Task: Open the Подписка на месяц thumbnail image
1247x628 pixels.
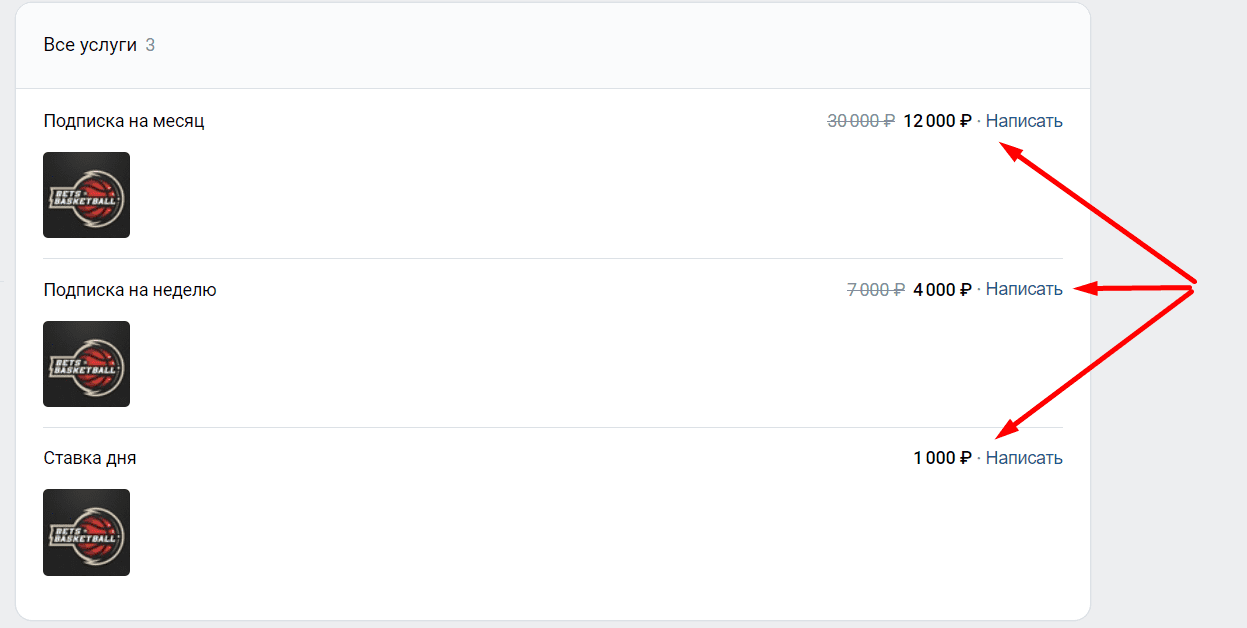Action: click(86, 195)
